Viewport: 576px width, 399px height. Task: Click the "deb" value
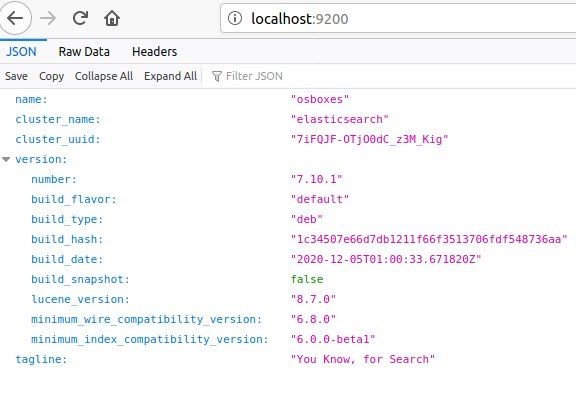tap(306, 219)
